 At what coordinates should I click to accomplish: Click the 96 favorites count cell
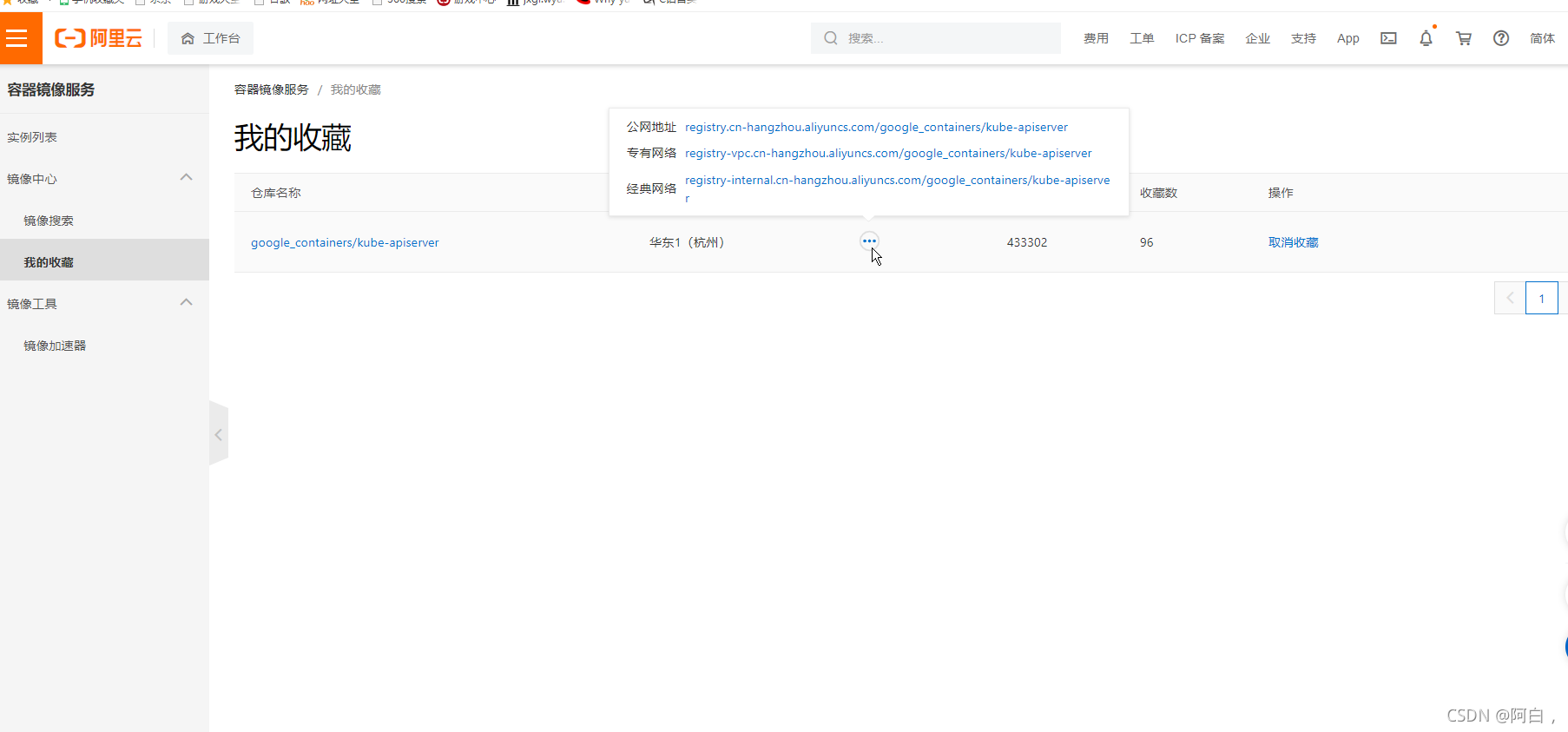tap(1146, 242)
